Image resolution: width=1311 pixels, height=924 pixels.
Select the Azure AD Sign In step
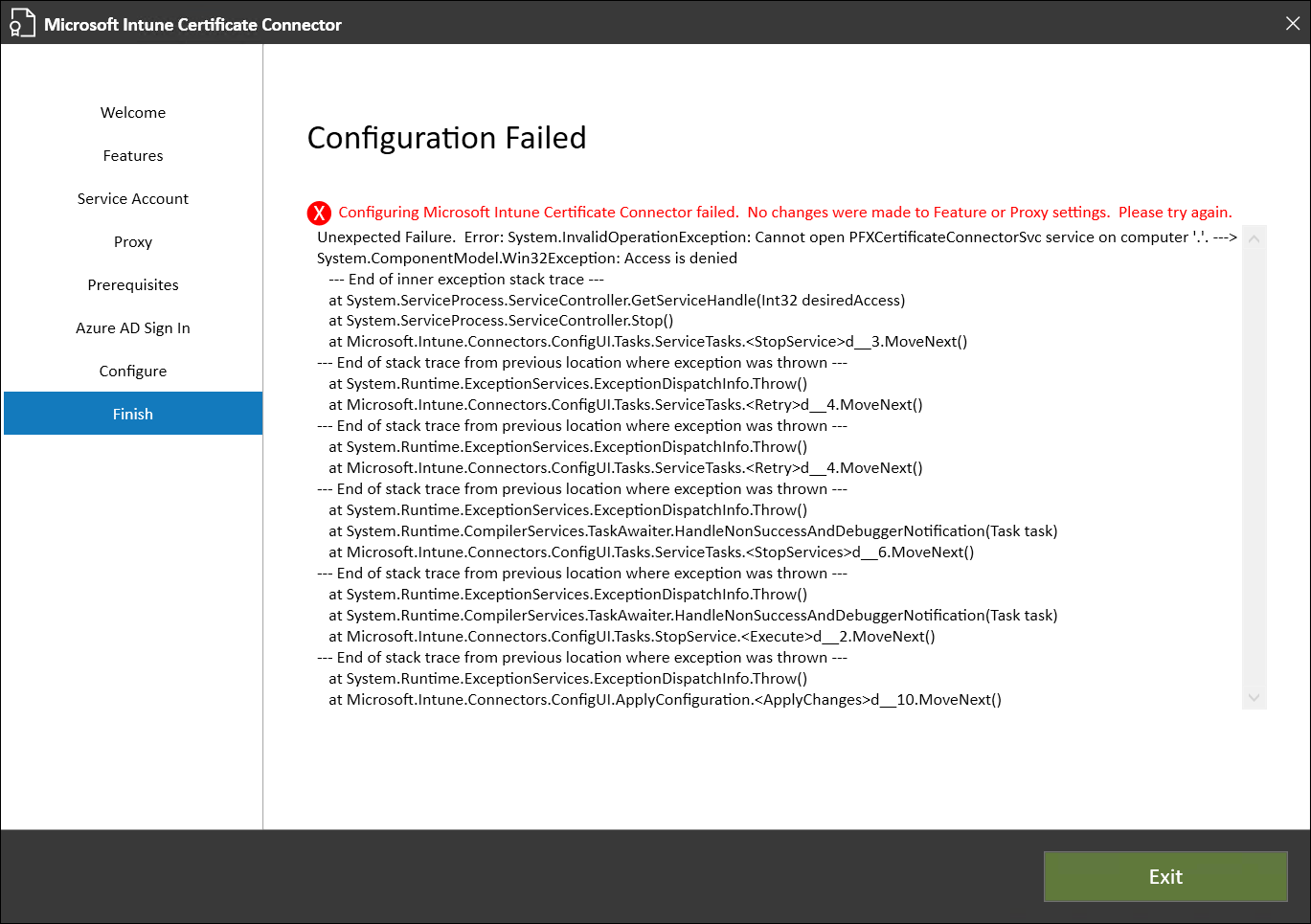133,328
